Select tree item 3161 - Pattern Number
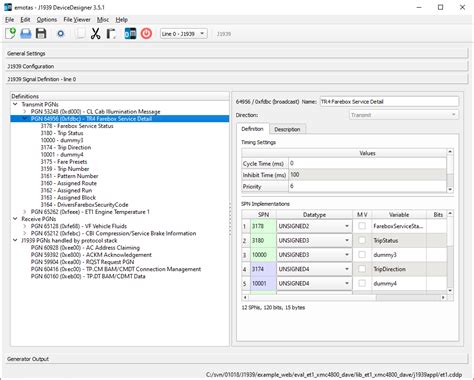 (x=69, y=176)
